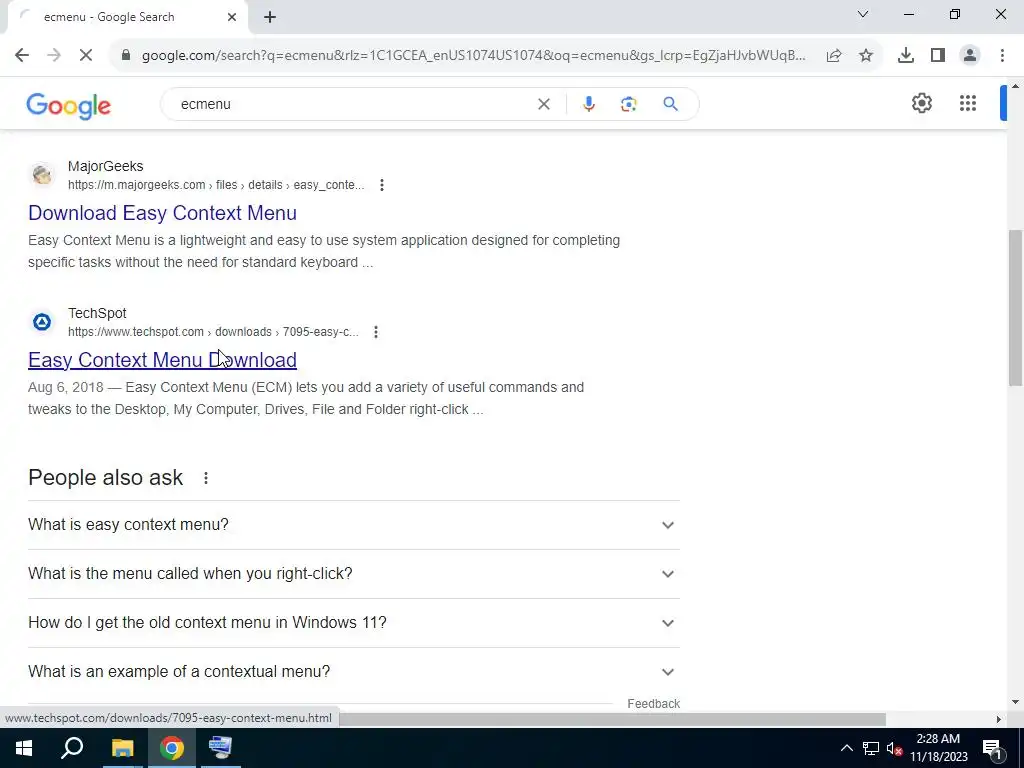Open 'Easy Context Menu Download' result
The image size is (1024, 768).
pos(163,360)
